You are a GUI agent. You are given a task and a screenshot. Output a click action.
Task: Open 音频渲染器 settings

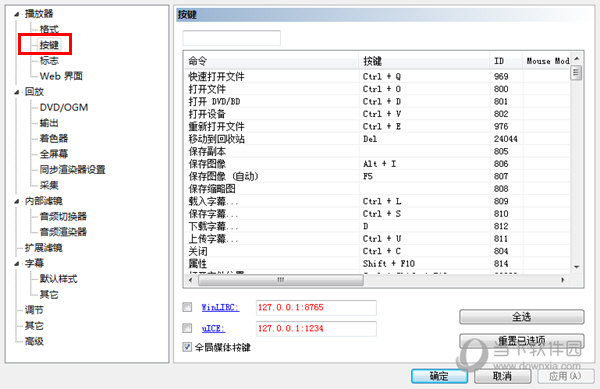[63, 232]
